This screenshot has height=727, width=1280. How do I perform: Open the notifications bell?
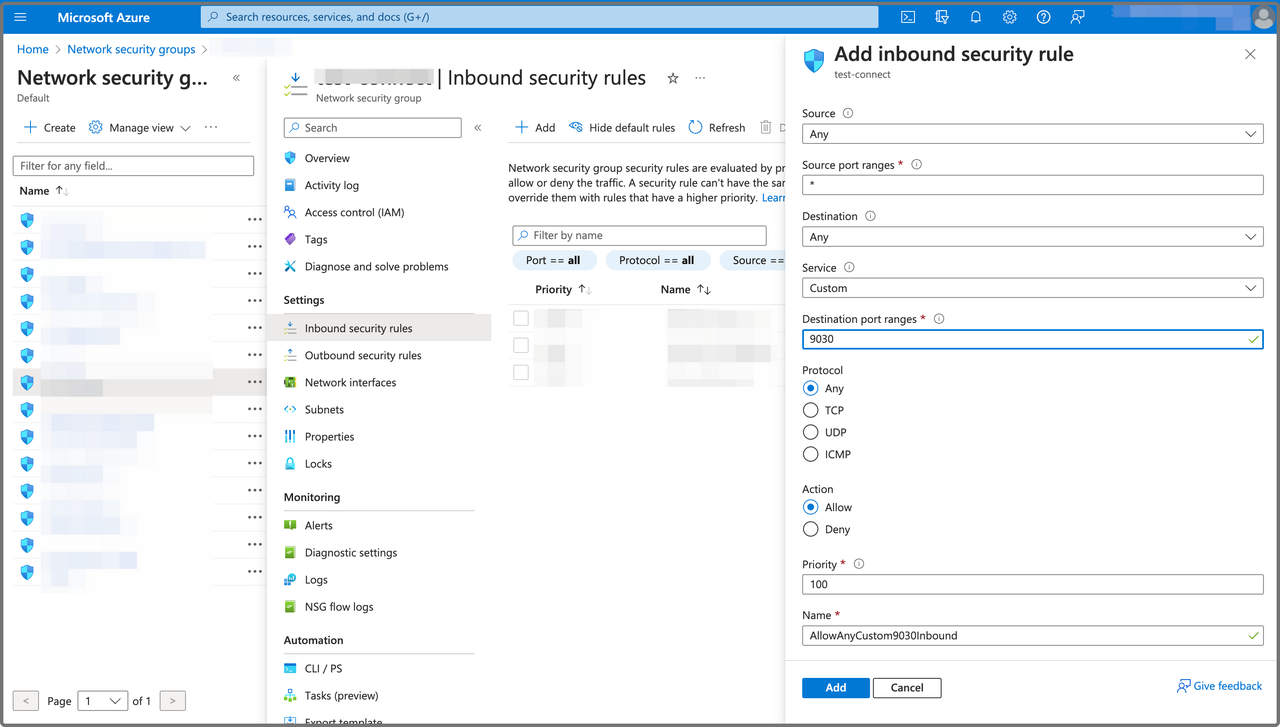[x=976, y=17]
